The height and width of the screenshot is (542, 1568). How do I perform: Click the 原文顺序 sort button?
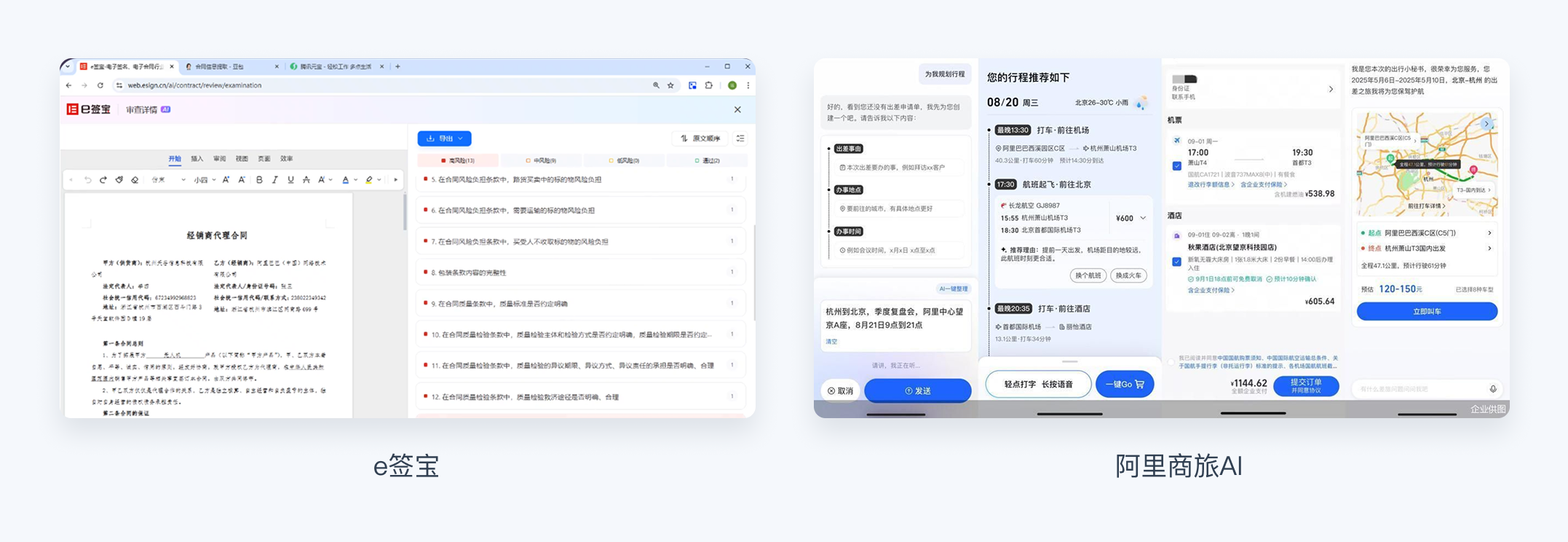click(x=700, y=138)
